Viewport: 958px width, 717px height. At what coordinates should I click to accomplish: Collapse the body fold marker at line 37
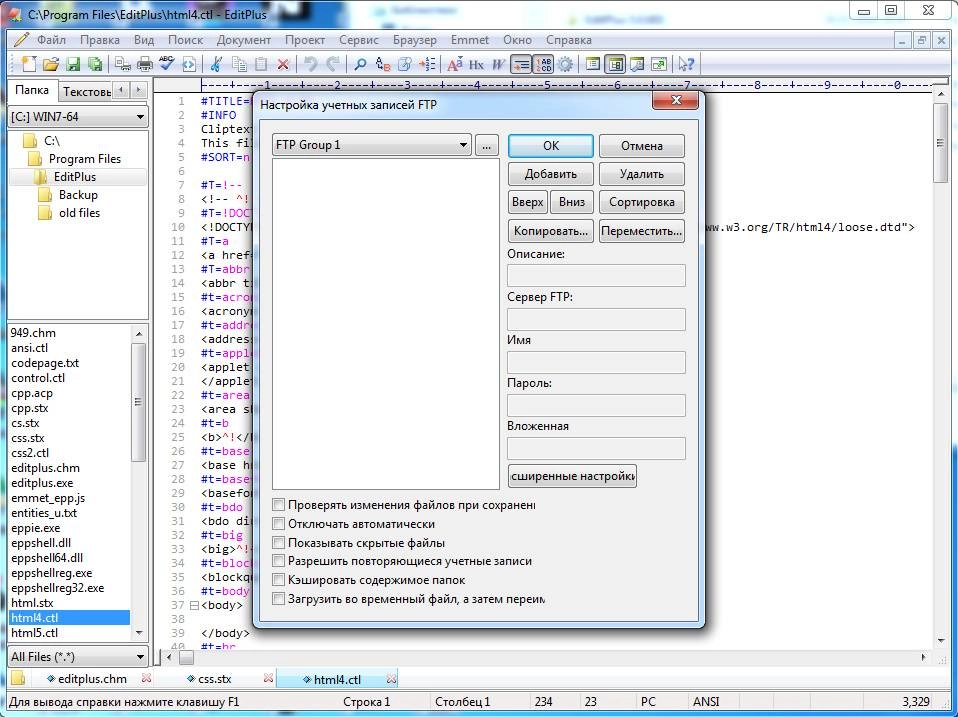tap(194, 605)
